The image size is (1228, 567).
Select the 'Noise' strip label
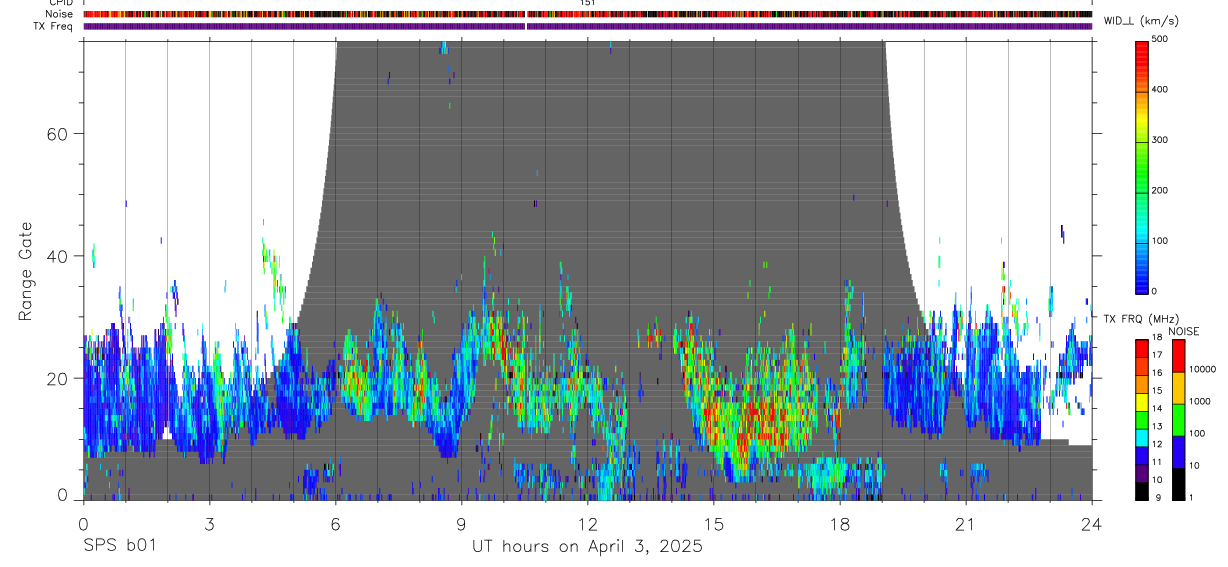(x=59, y=14)
